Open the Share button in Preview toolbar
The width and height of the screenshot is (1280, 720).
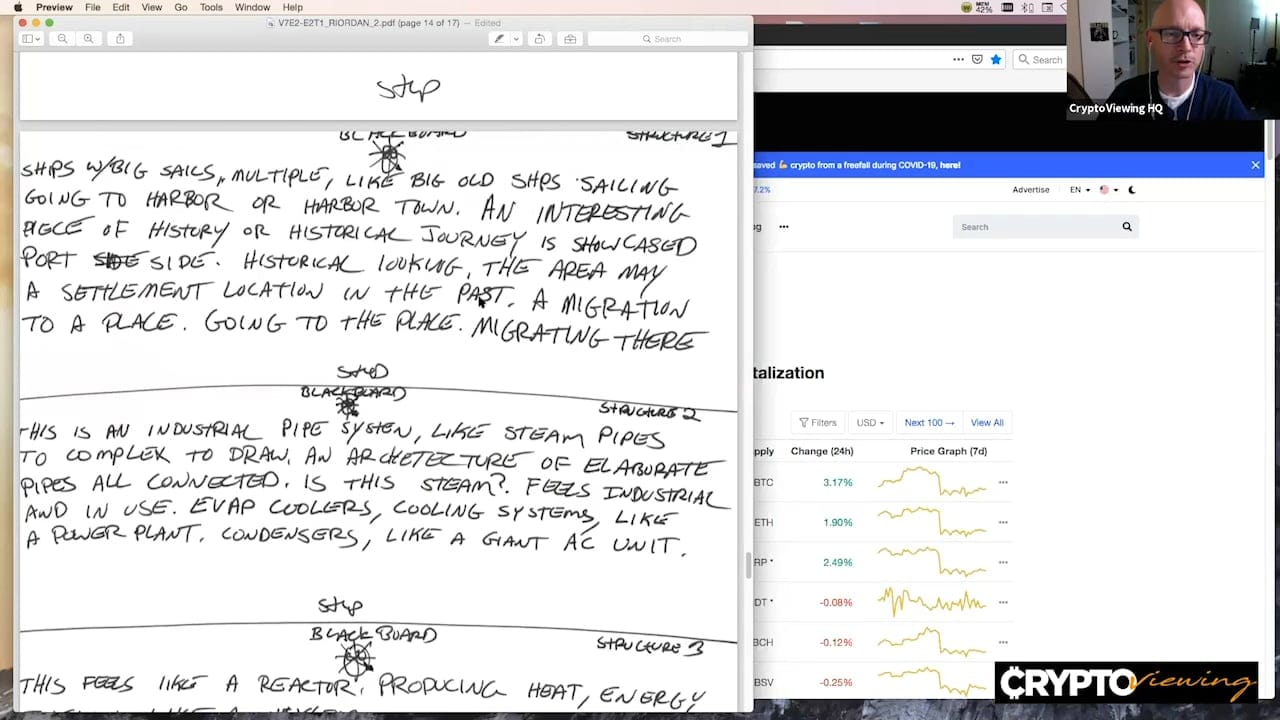[x=120, y=39]
